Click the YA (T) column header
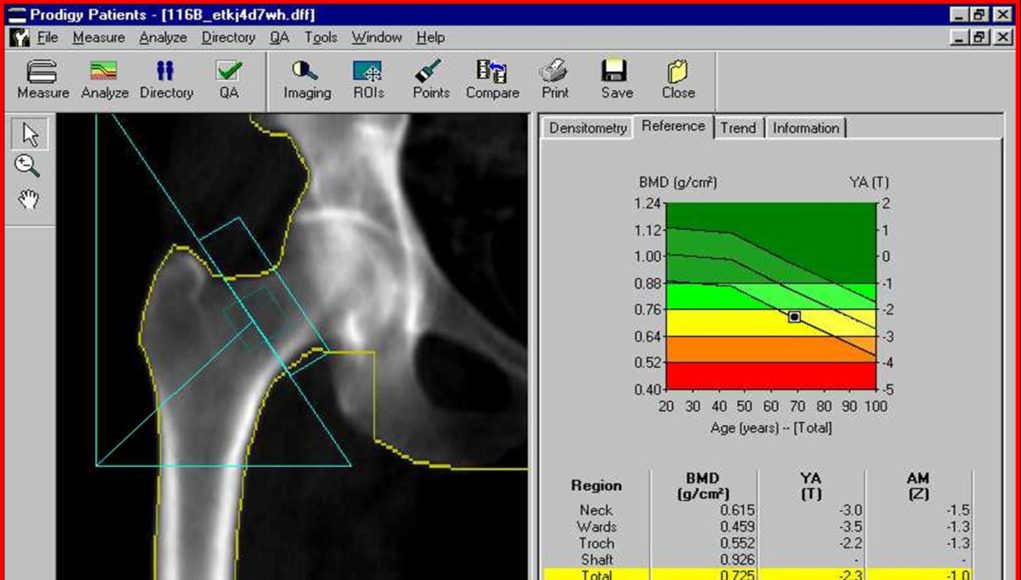The image size is (1021, 580). coord(811,486)
